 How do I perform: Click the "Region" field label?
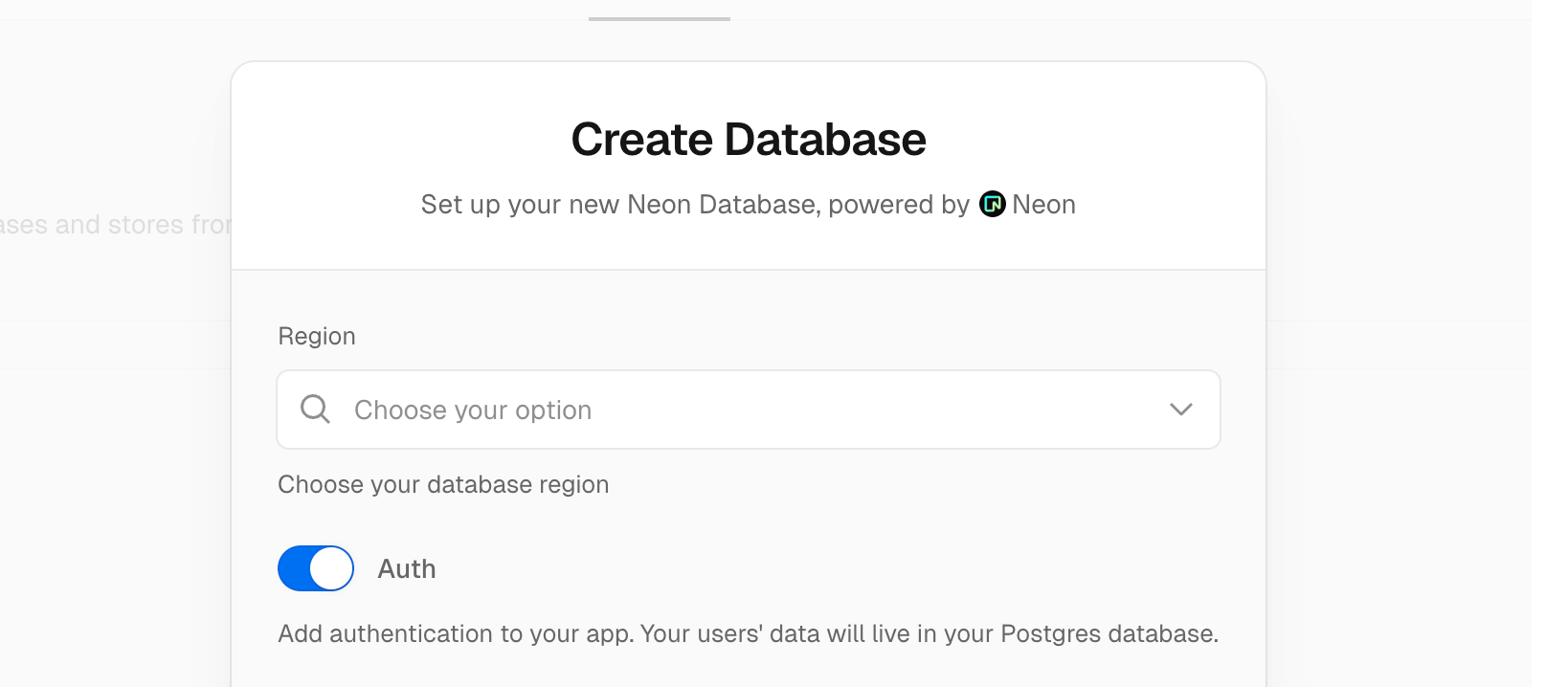click(x=317, y=336)
